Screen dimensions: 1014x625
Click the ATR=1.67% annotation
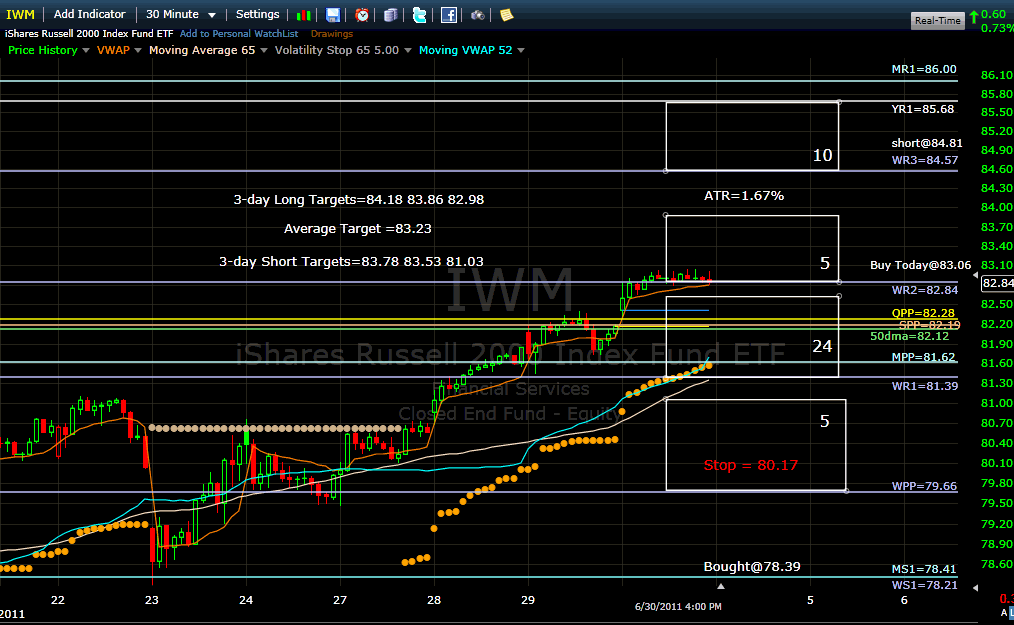coord(744,195)
